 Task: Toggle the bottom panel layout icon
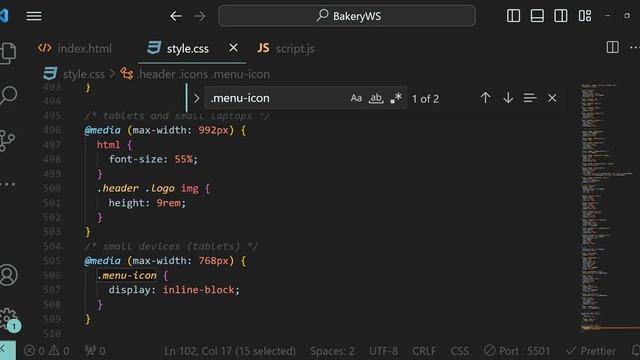(x=537, y=16)
